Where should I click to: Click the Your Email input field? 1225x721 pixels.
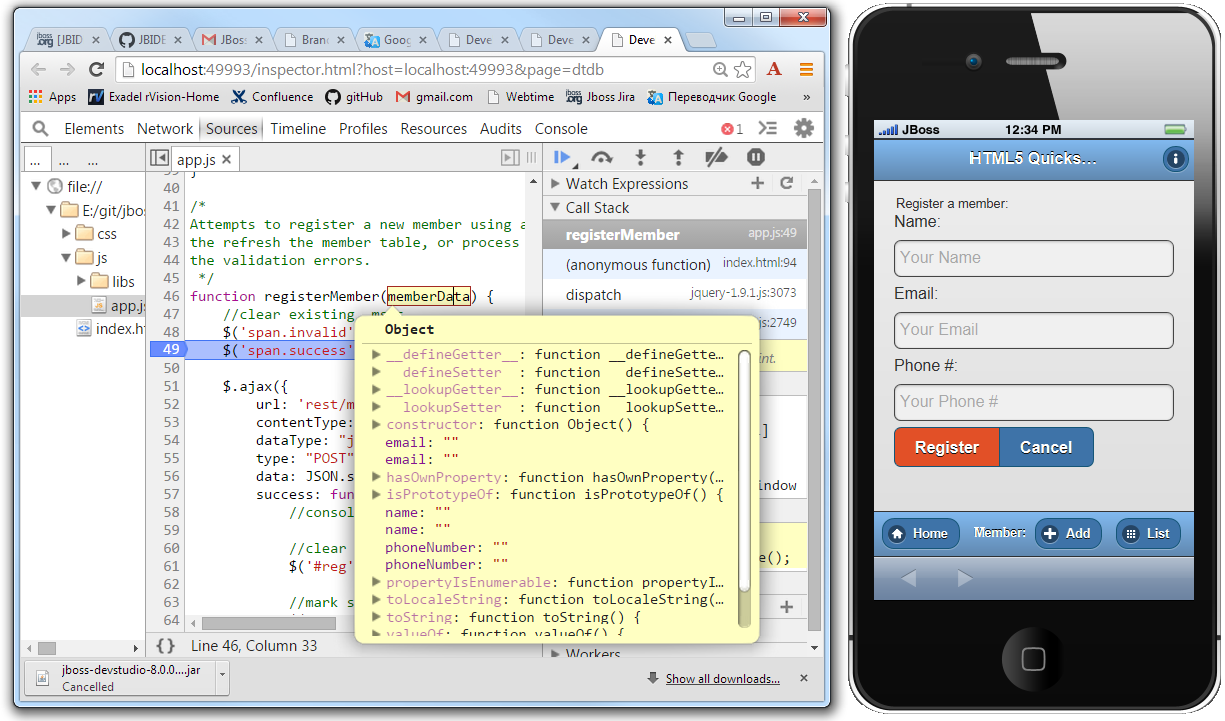pos(1033,330)
